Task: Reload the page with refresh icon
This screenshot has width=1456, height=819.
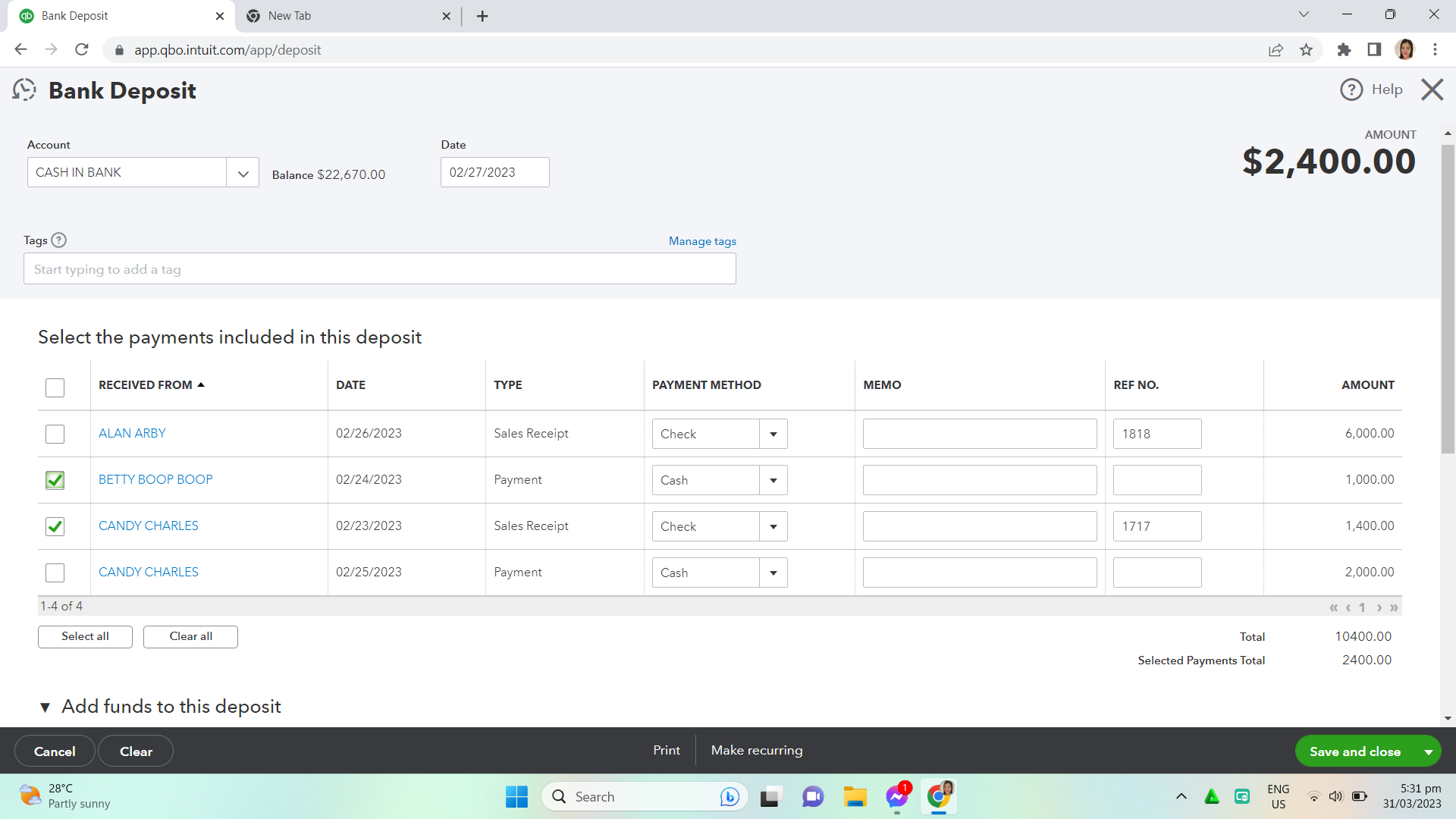Action: 82,50
